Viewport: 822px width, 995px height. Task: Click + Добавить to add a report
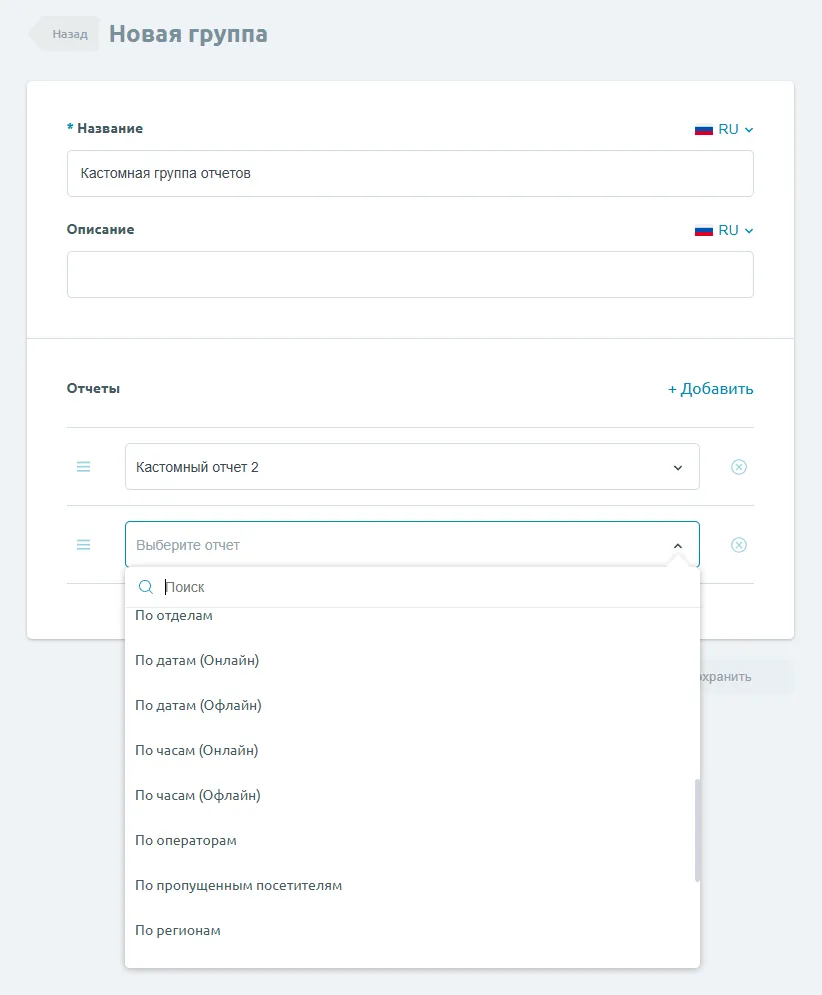[x=710, y=389]
